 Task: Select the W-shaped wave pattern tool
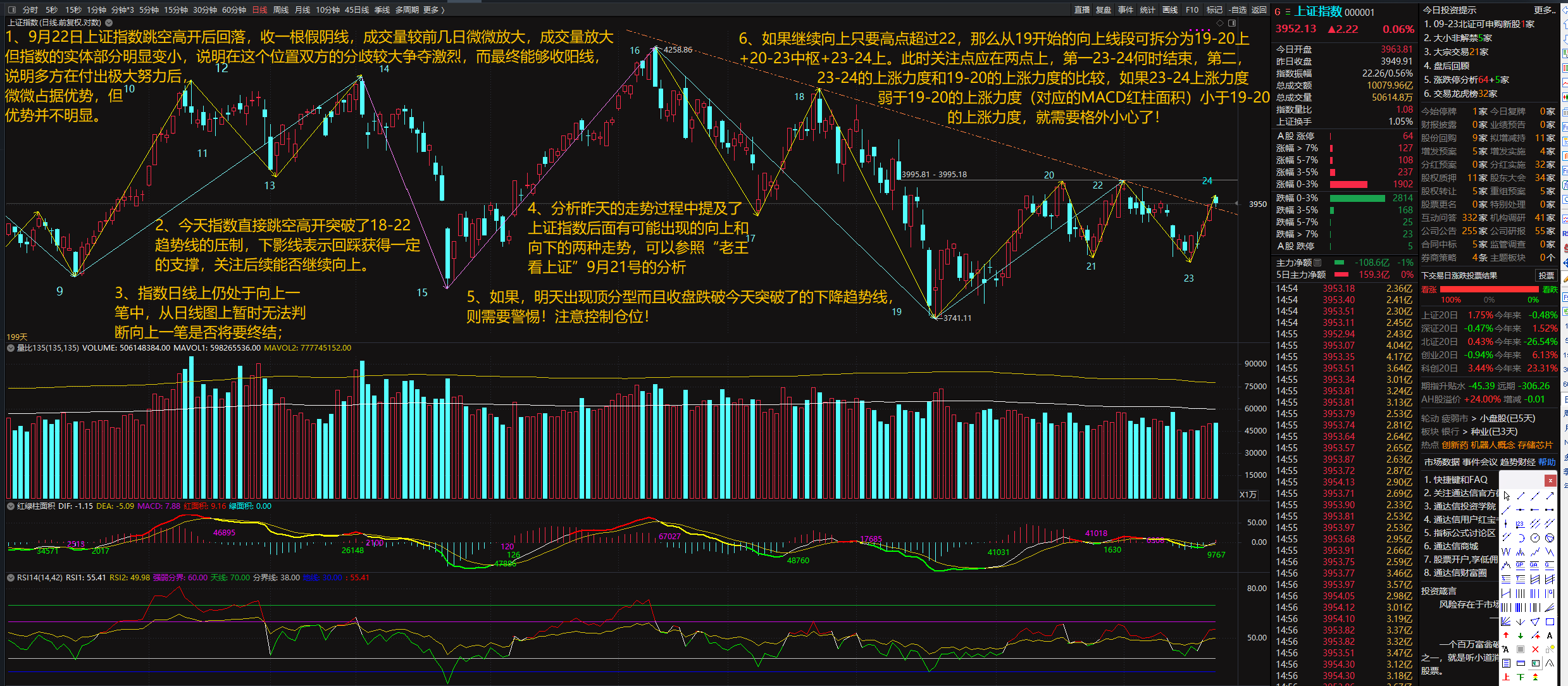coord(1506,552)
